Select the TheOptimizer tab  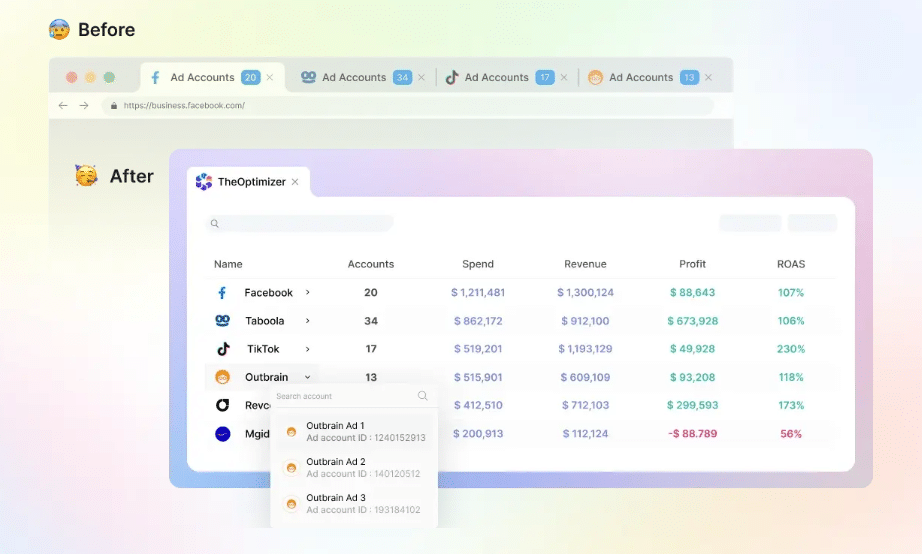pyautogui.click(x=248, y=182)
